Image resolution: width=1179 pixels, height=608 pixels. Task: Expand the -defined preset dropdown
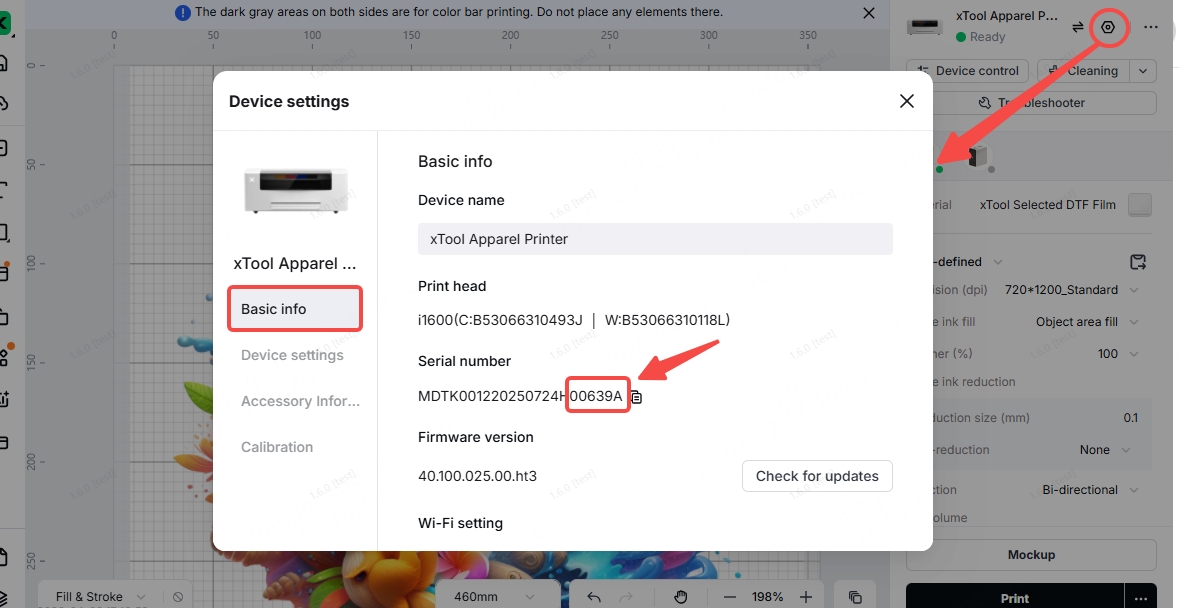(x=998, y=262)
